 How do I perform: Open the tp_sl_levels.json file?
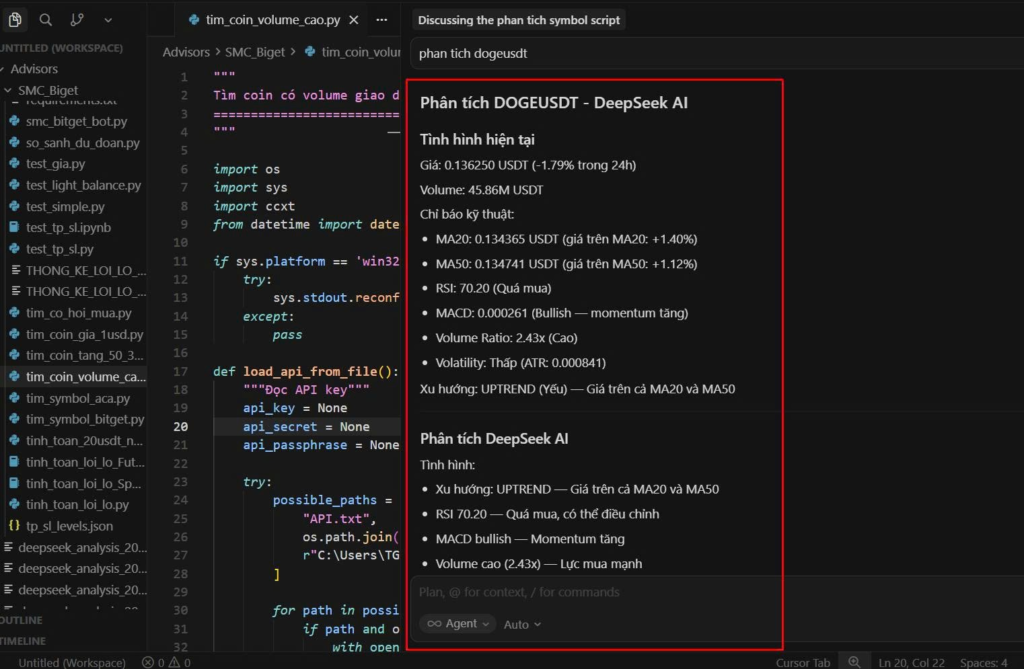(x=69, y=526)
